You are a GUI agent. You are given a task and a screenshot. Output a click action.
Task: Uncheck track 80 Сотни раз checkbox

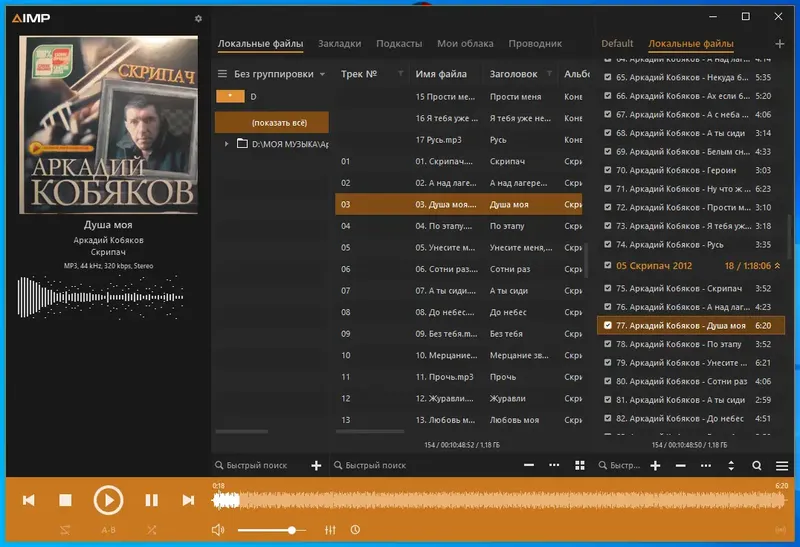tap(607, 381)
